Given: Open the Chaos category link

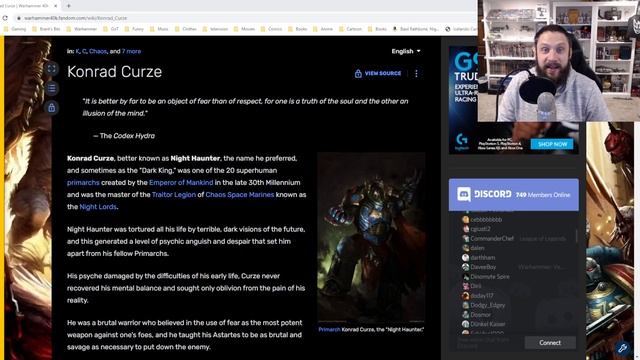Looking at the screenshot, I should (x=98, y=51).
